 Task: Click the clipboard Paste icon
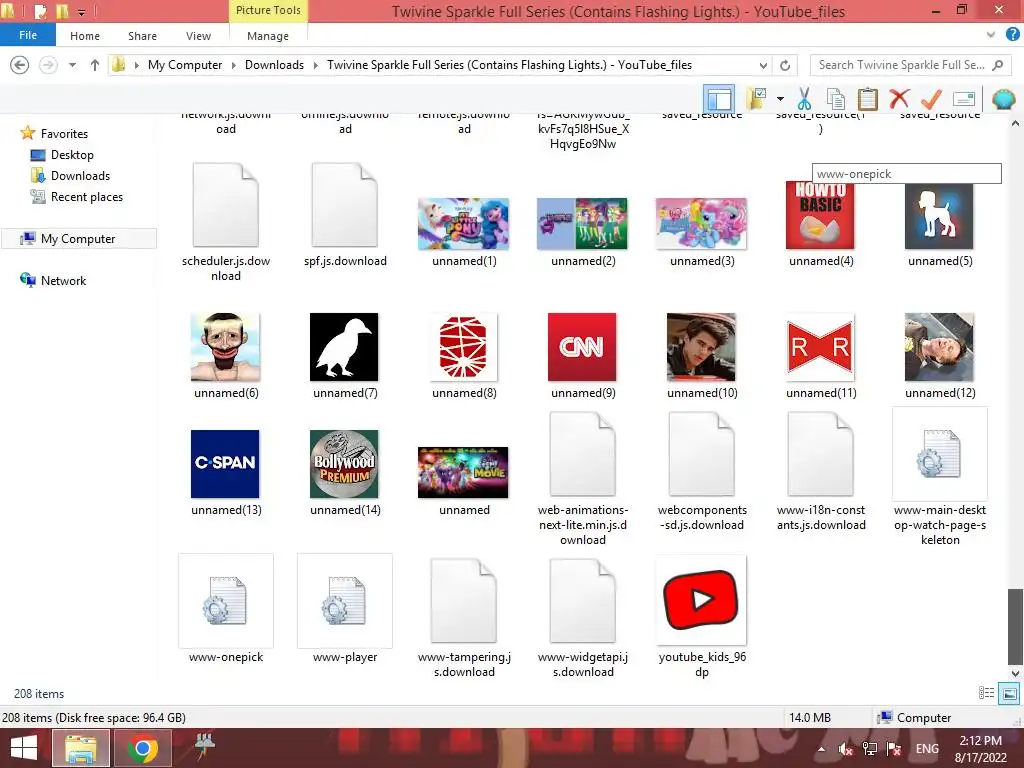tap(867, 99)
